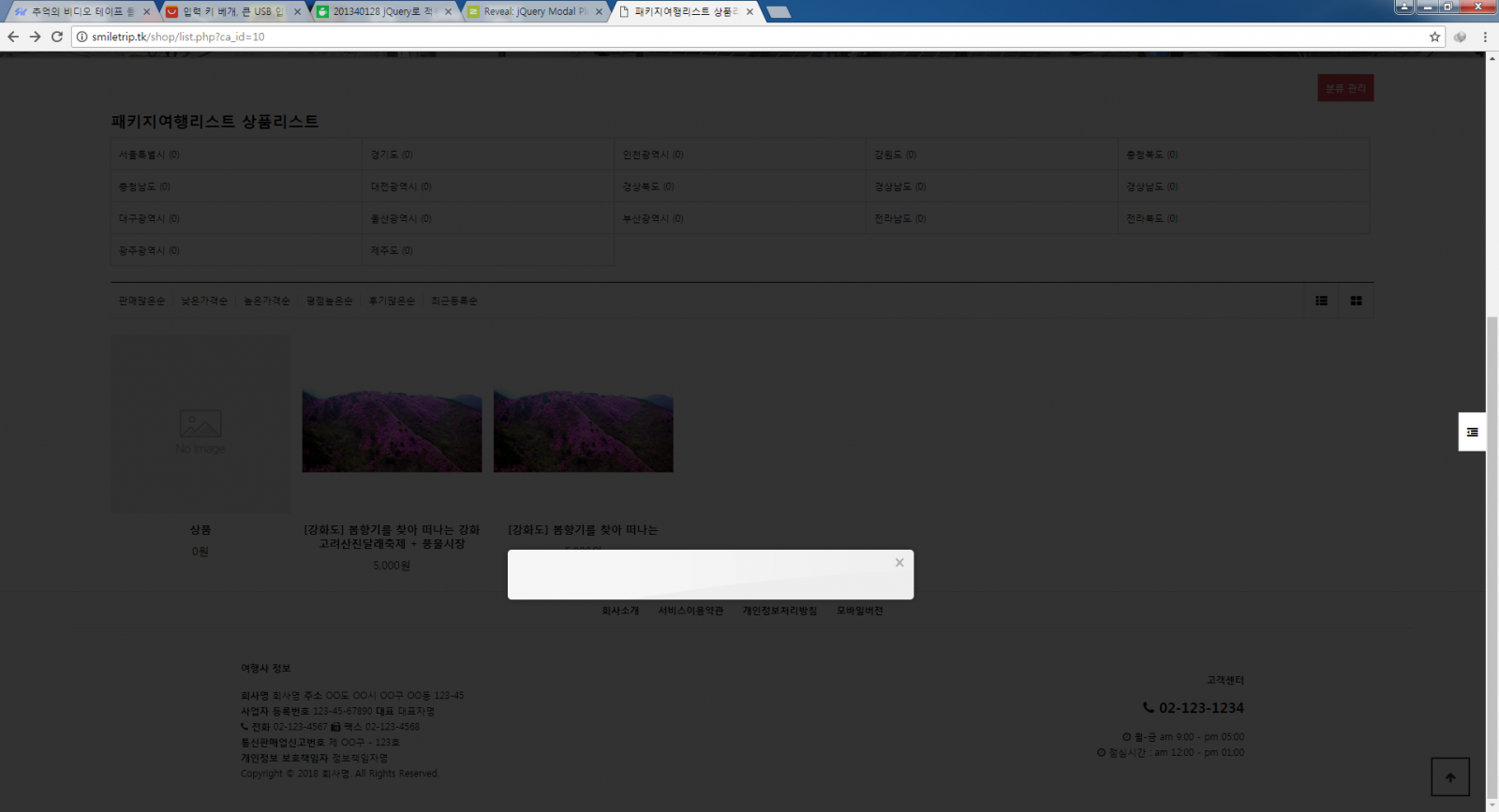1499x812 pixels.
Task: Open footer 모바일버전 link
Action: (860, 611)
